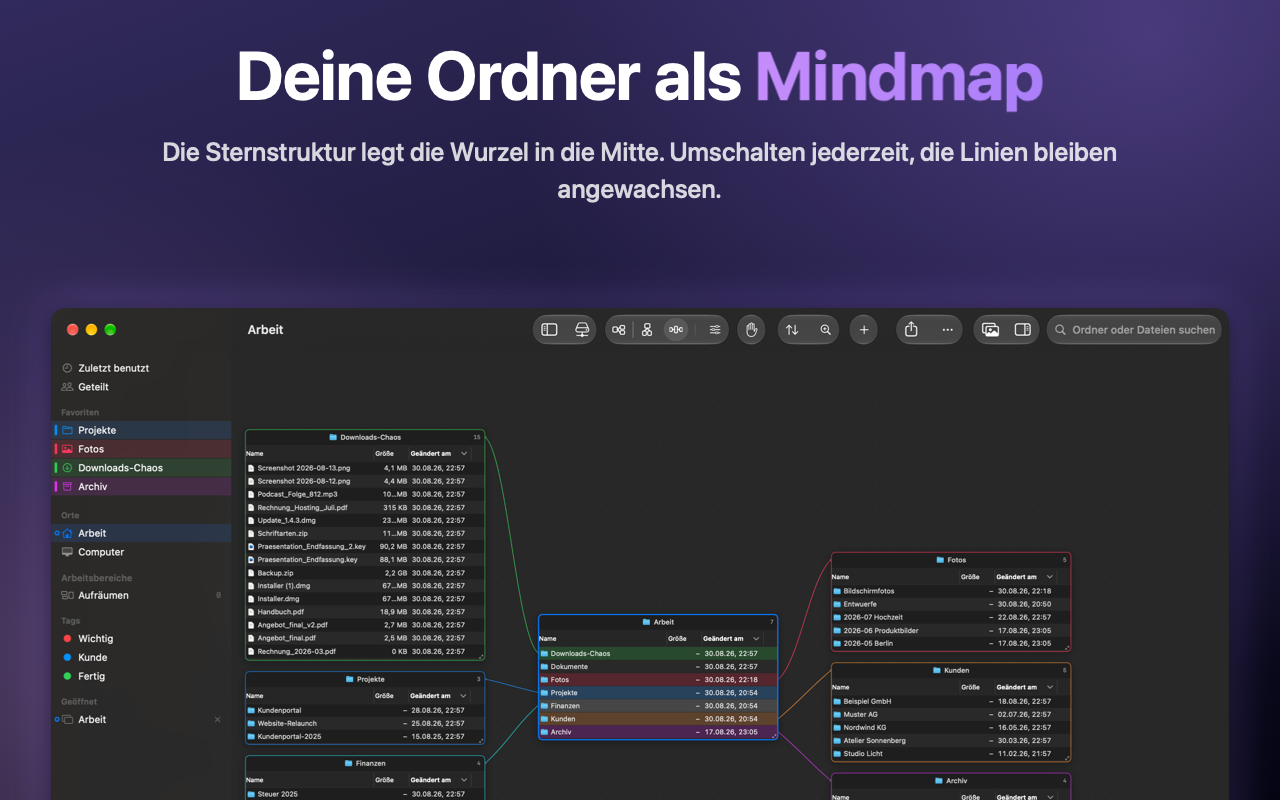
Task: Select file 'Rechnung_Hosting_Juli.pdf'
Action: (x=365, y=507)
